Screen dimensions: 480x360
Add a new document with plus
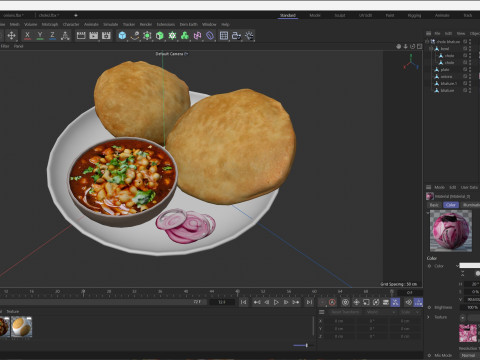click(76, 15)
